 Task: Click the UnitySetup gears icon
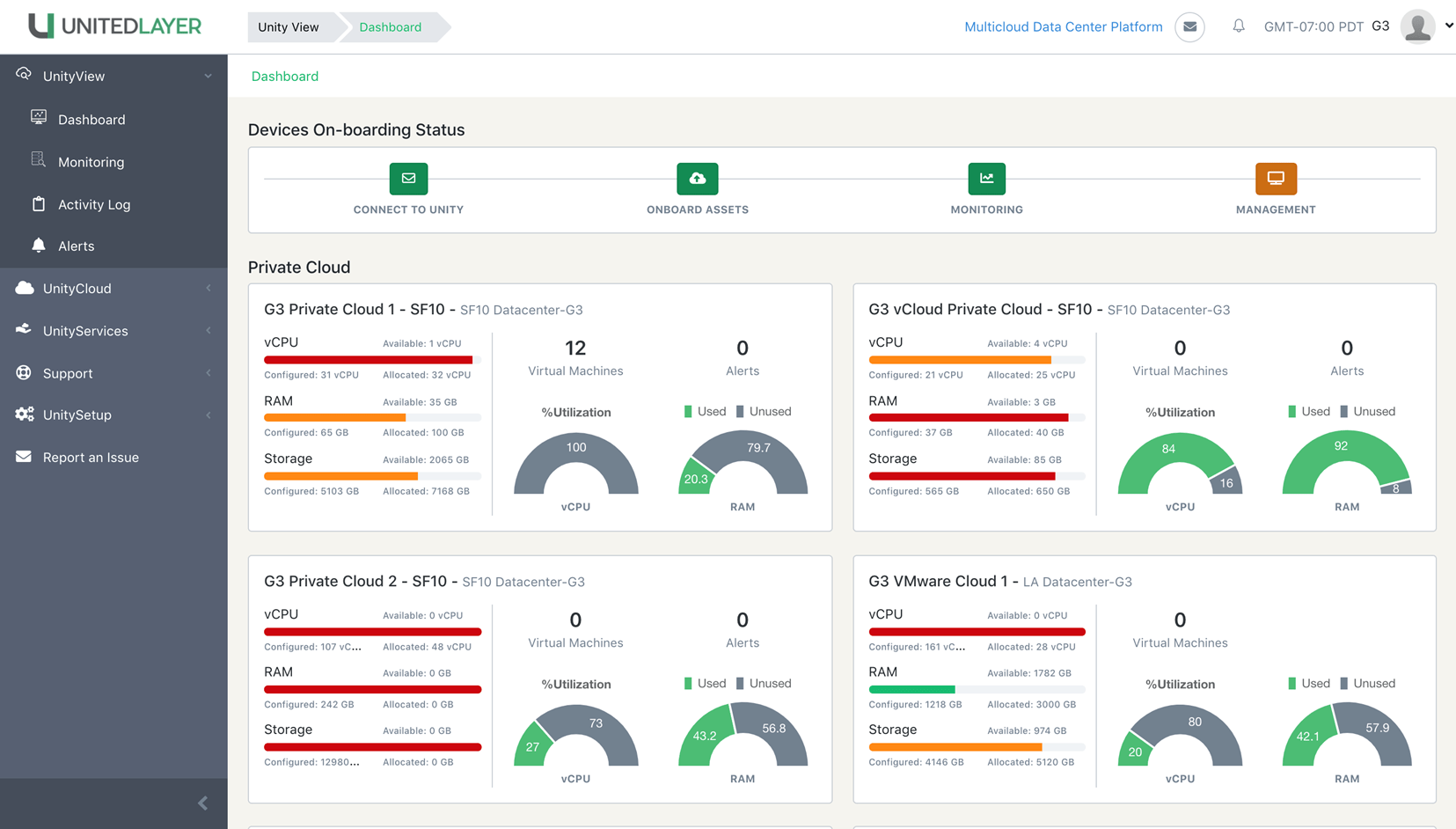tap(25, 414)
